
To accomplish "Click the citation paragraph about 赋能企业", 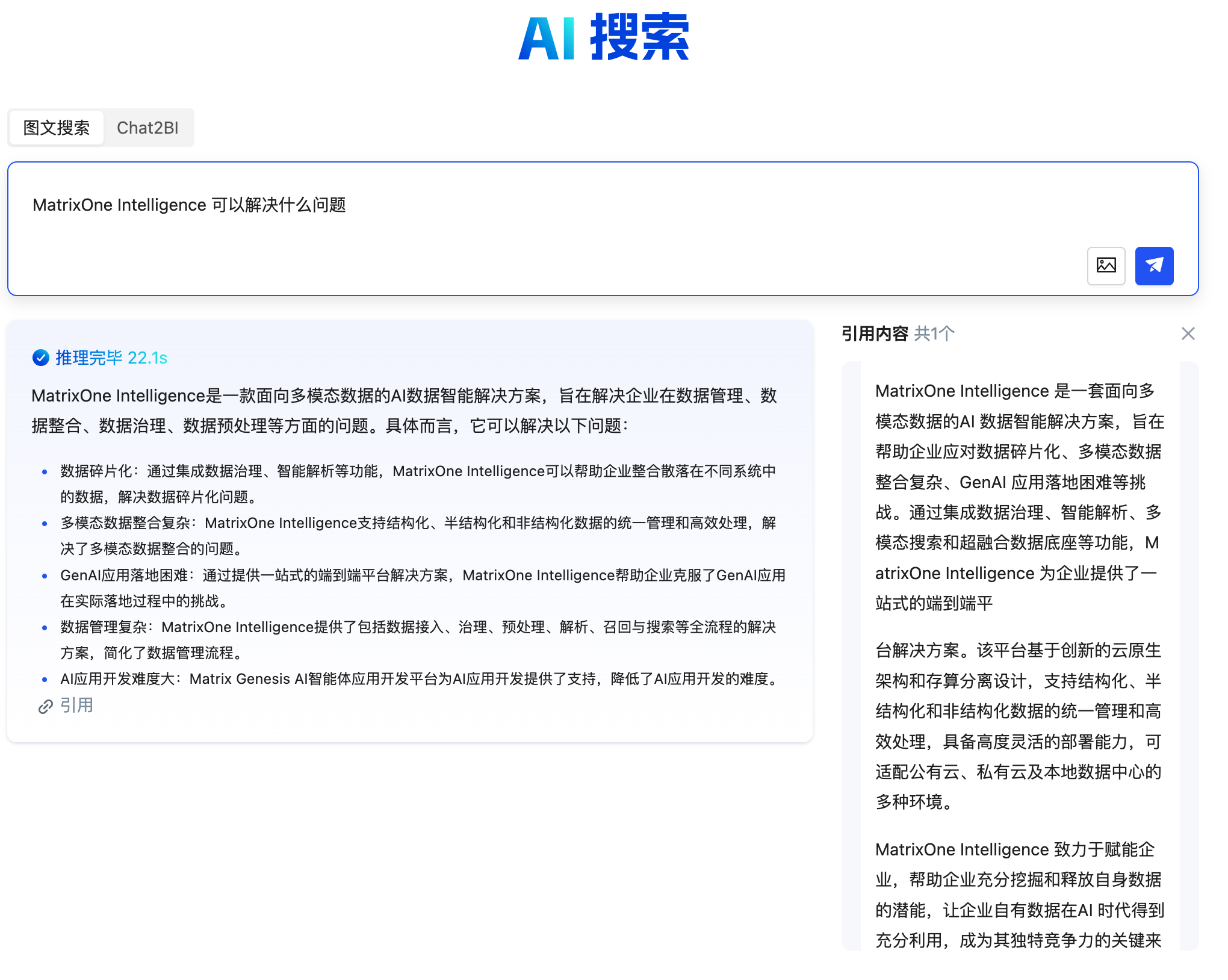I will click(x=1020, y=895).
